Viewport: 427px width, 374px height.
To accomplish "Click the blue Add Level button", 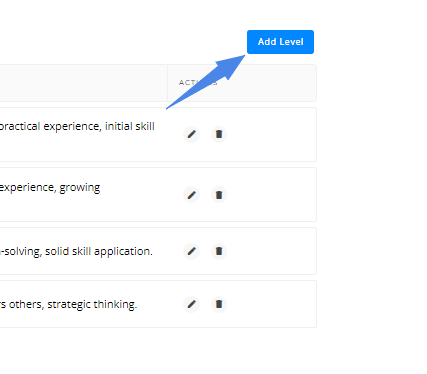I will pyautogui.click(x=280, y=42).
